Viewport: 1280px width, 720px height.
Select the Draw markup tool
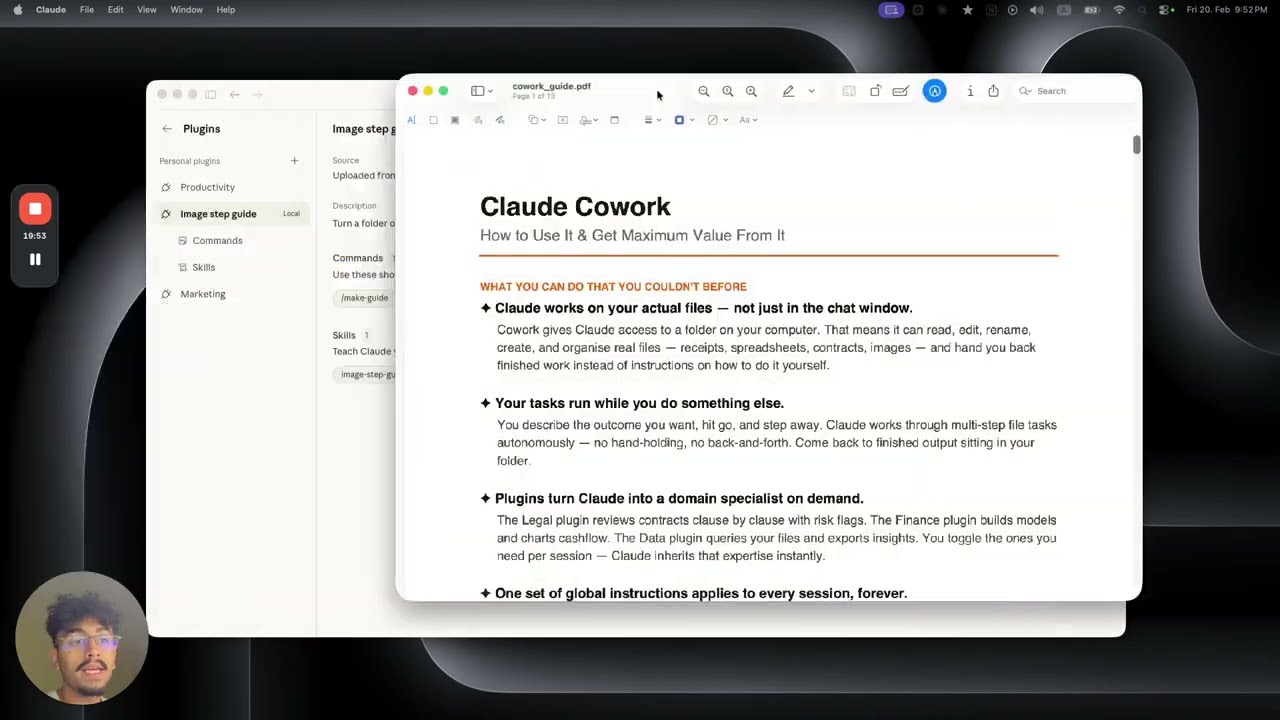click(500, 120)
